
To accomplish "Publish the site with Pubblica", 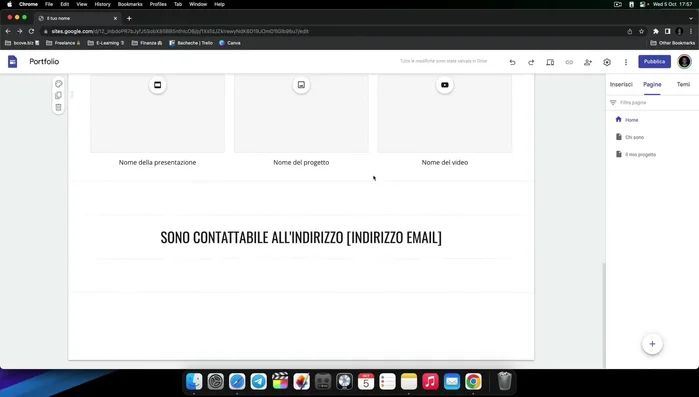I will point(654,61).
